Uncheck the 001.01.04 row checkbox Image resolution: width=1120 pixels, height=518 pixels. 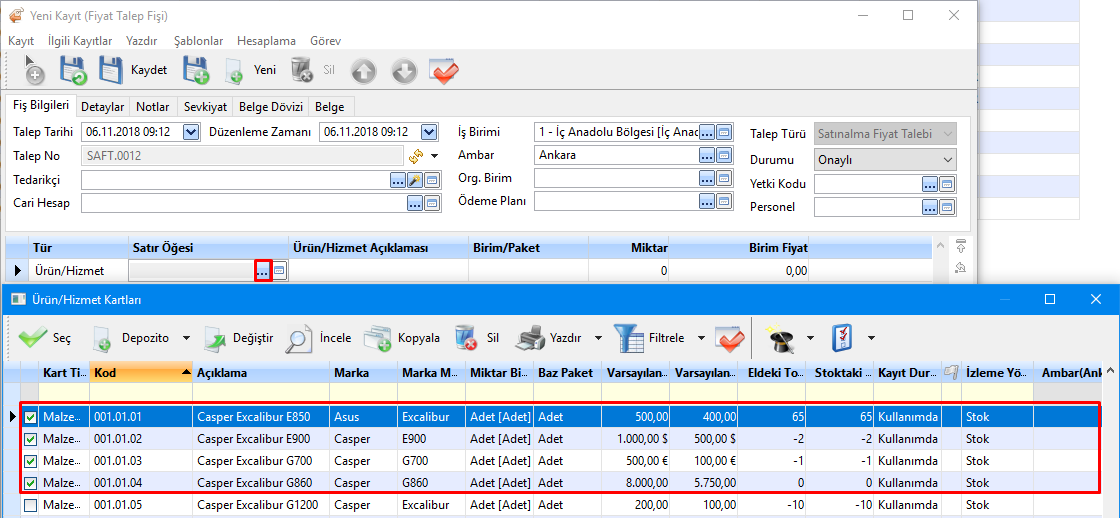pos(31,483)
